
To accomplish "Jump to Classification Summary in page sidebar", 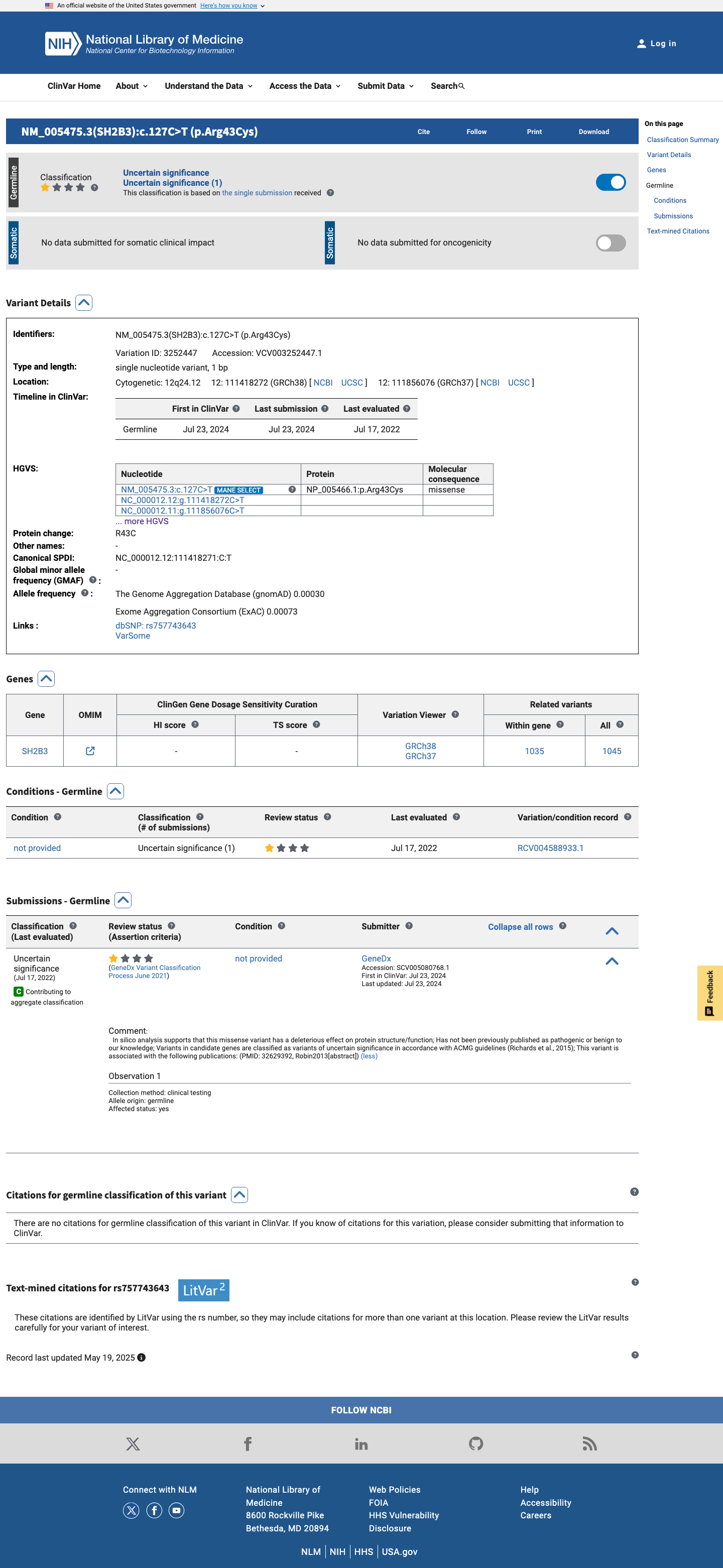I will click(x=683, y=140).
